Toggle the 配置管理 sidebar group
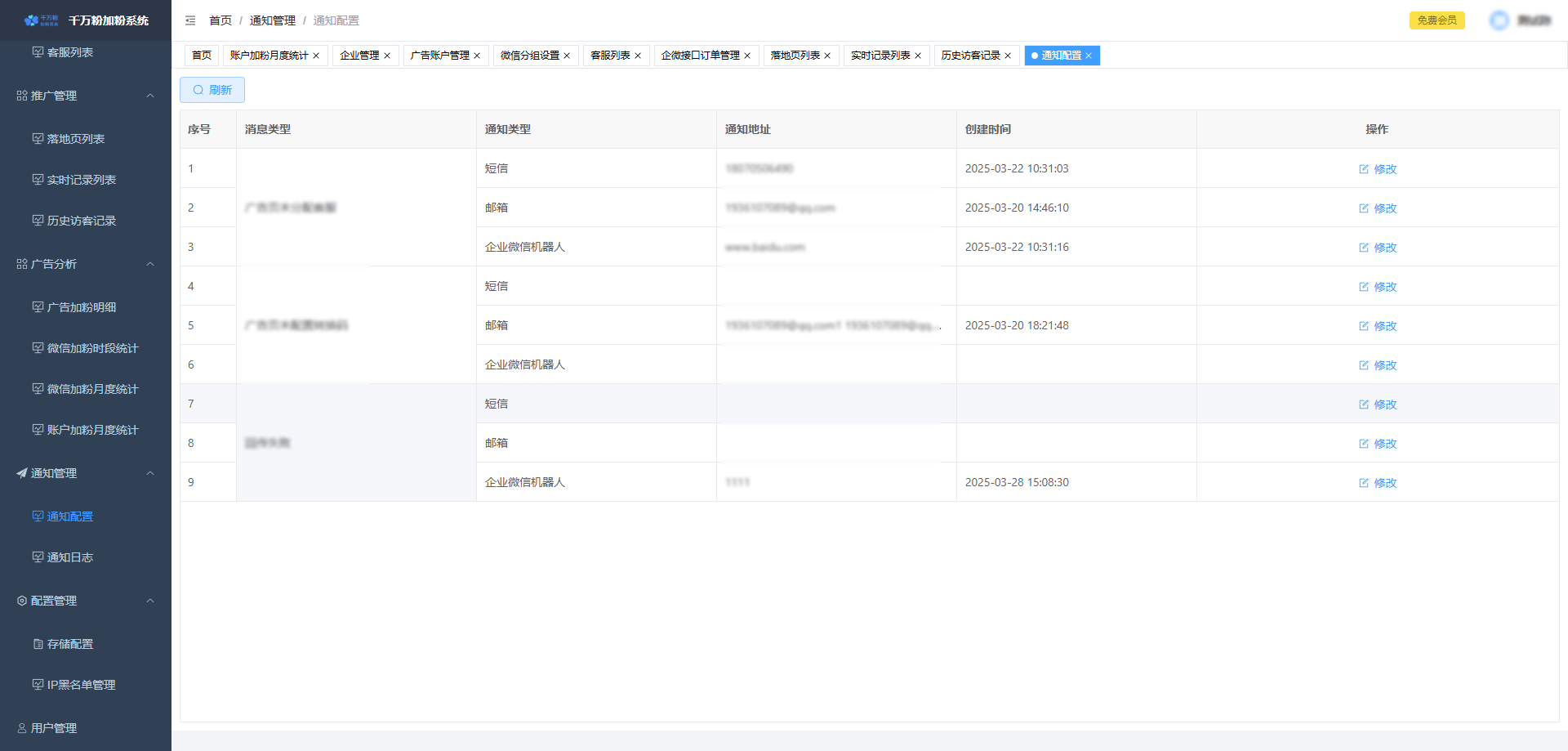This screenshot has height=751, width=1568. pos(150,601)
